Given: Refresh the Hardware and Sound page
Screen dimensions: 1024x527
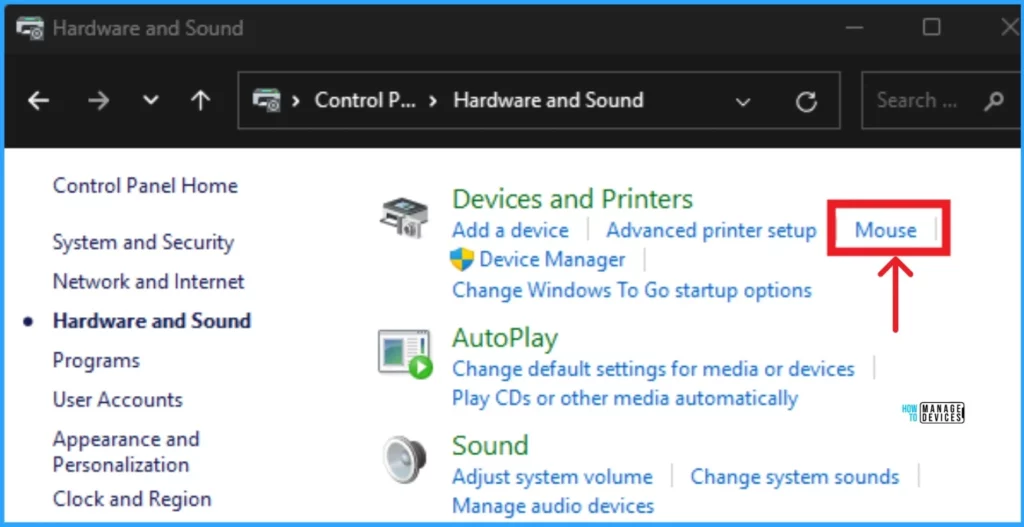Looking at the screenshot, I should pos(807,101).
